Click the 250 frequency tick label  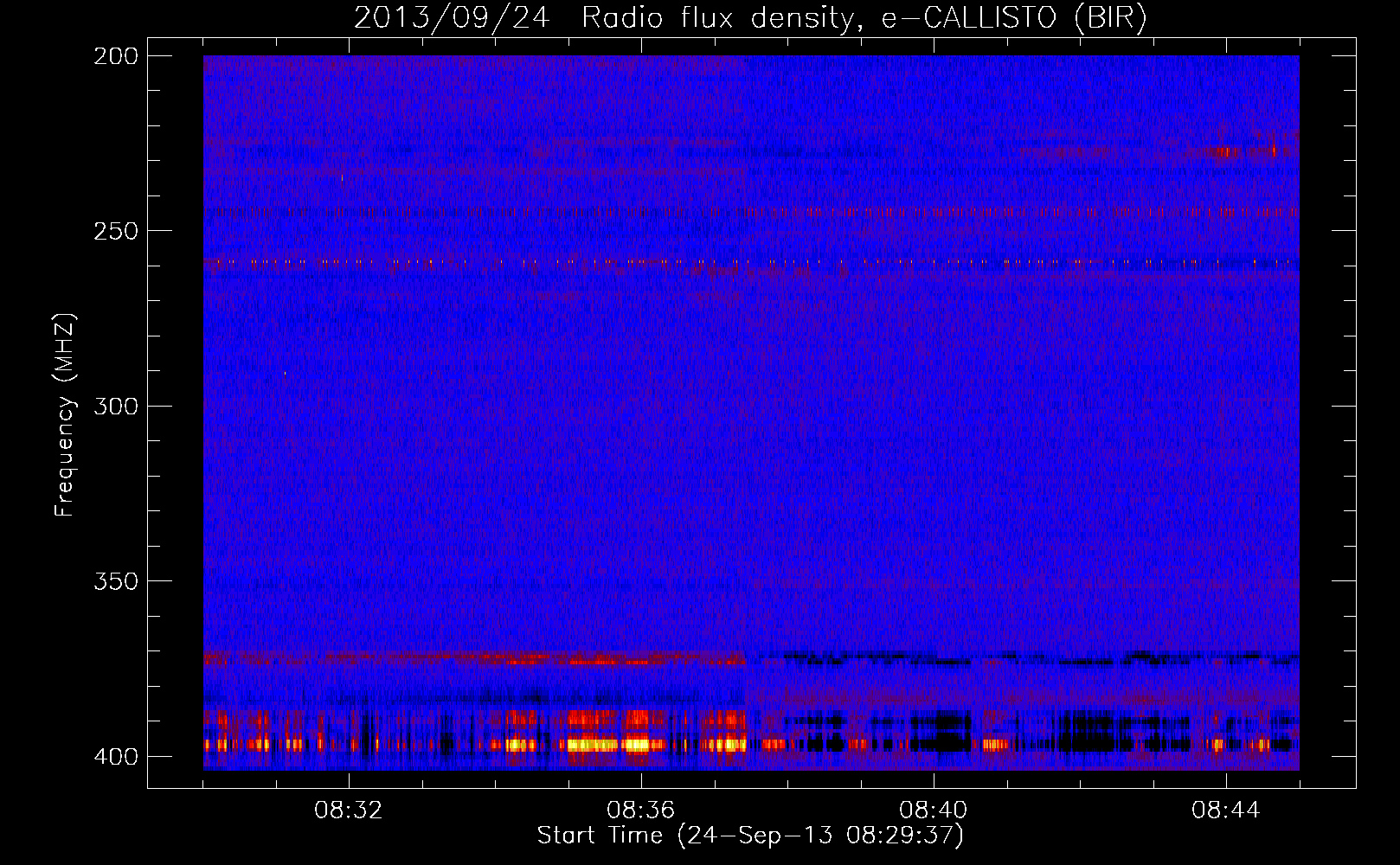point(115,231)
